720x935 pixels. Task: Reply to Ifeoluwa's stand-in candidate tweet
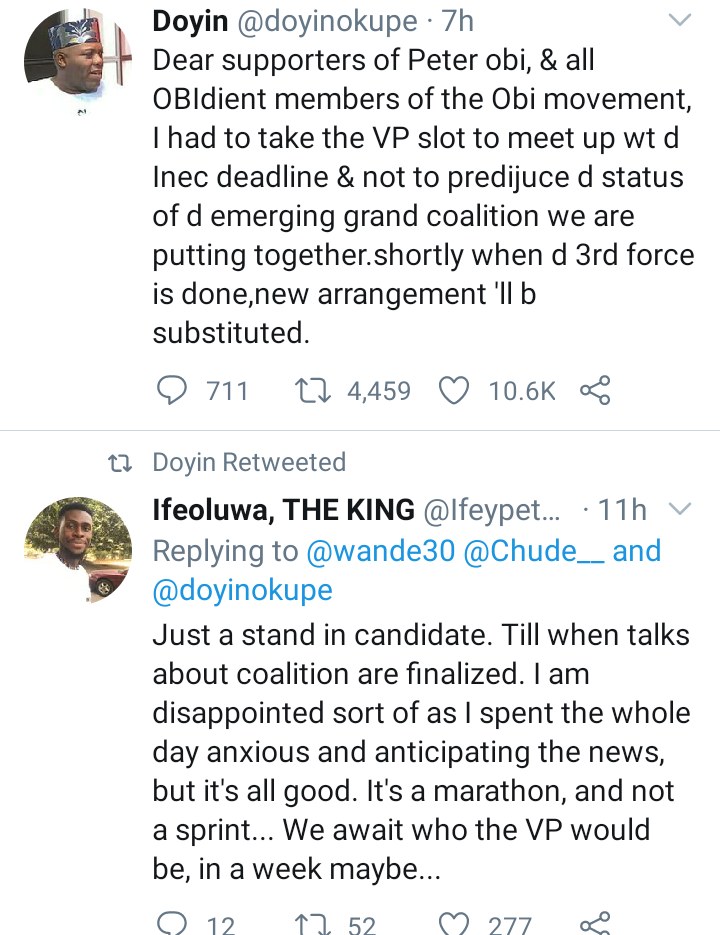(174, 922)
